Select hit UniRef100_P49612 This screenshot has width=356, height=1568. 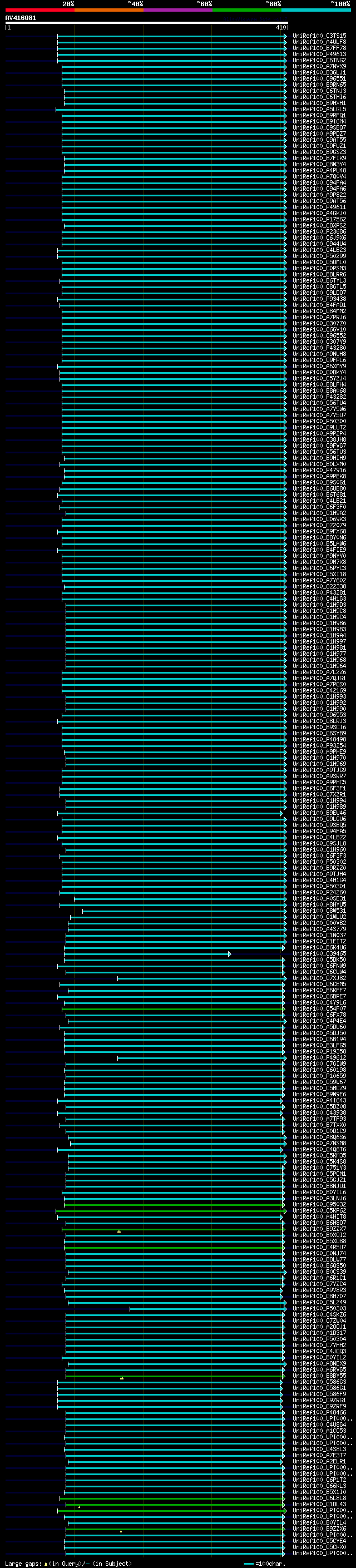(x=319, y=1057)
